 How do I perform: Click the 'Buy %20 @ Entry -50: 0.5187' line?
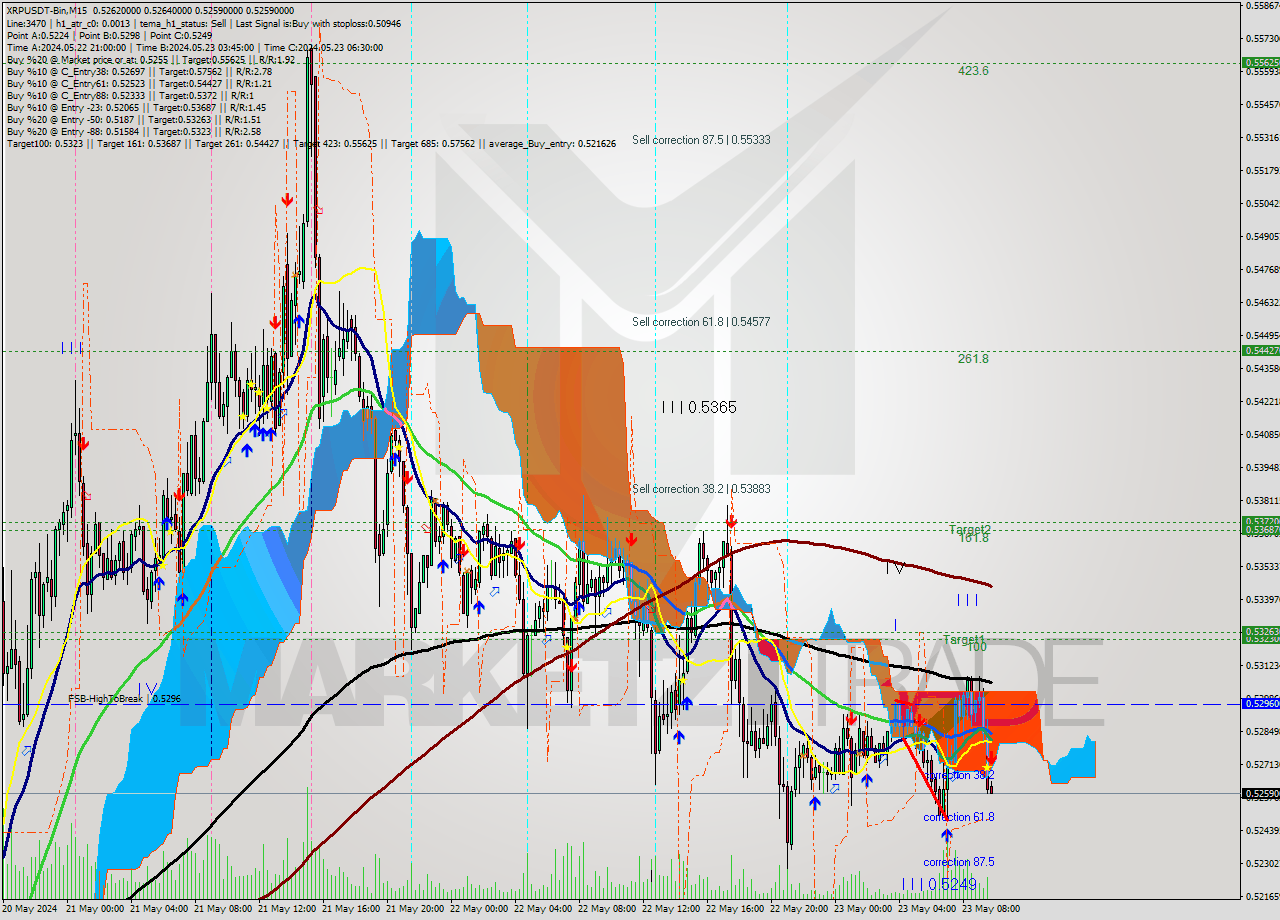point(134,119)
